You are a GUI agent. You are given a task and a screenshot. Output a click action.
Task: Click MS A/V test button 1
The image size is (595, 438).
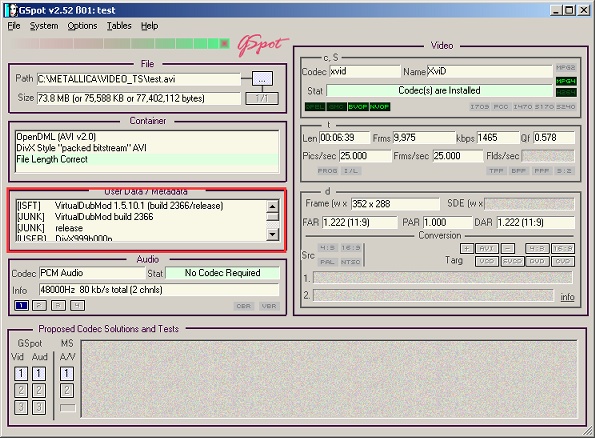point(67,374)
